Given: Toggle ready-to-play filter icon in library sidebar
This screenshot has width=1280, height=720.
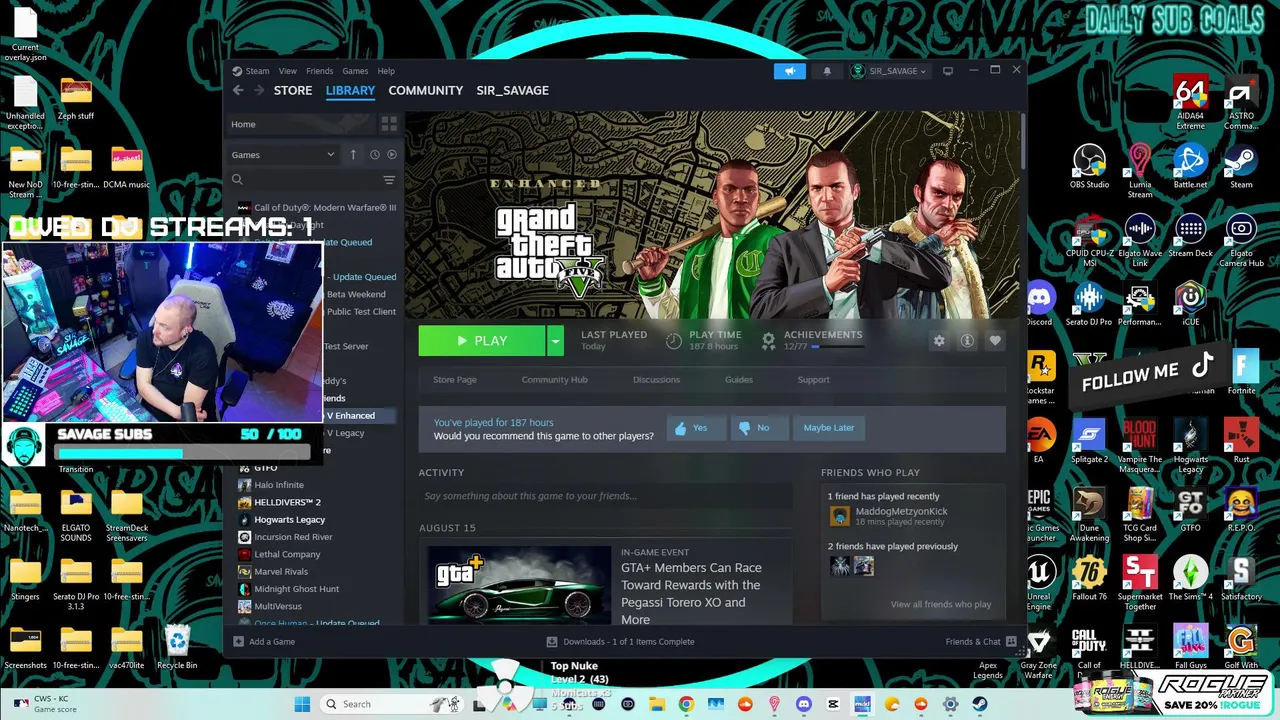Looking at the screenshot, I should tap(392, 155).
